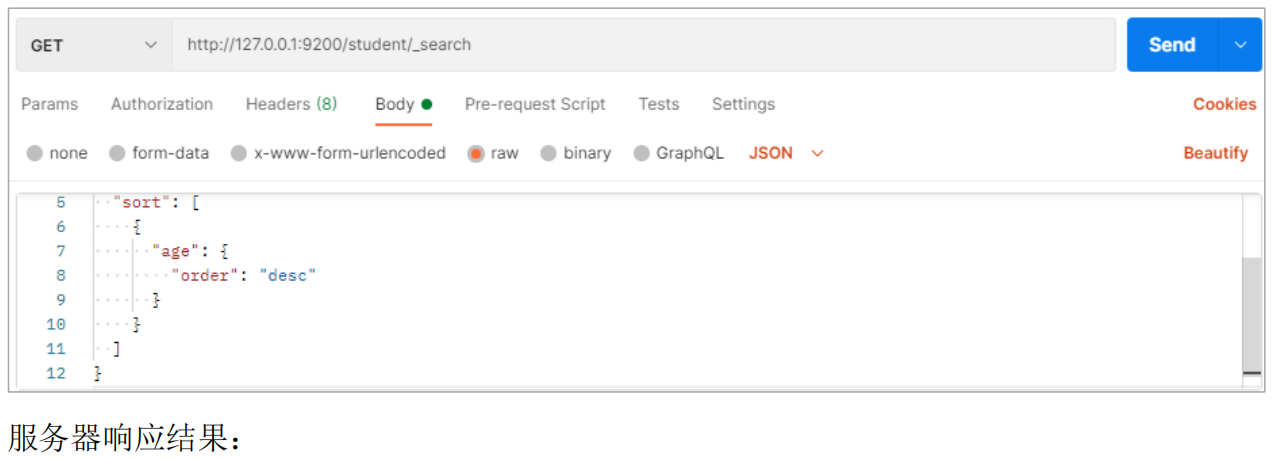Select the x-www-form-urlencoded radio option
This screenshot has width=1273, height=458.
239,154
